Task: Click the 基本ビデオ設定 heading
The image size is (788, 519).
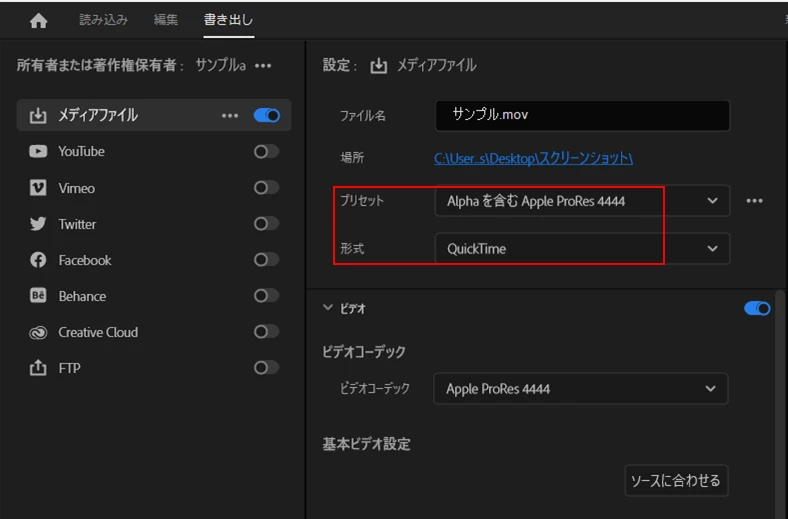Action: click(366, 444)
